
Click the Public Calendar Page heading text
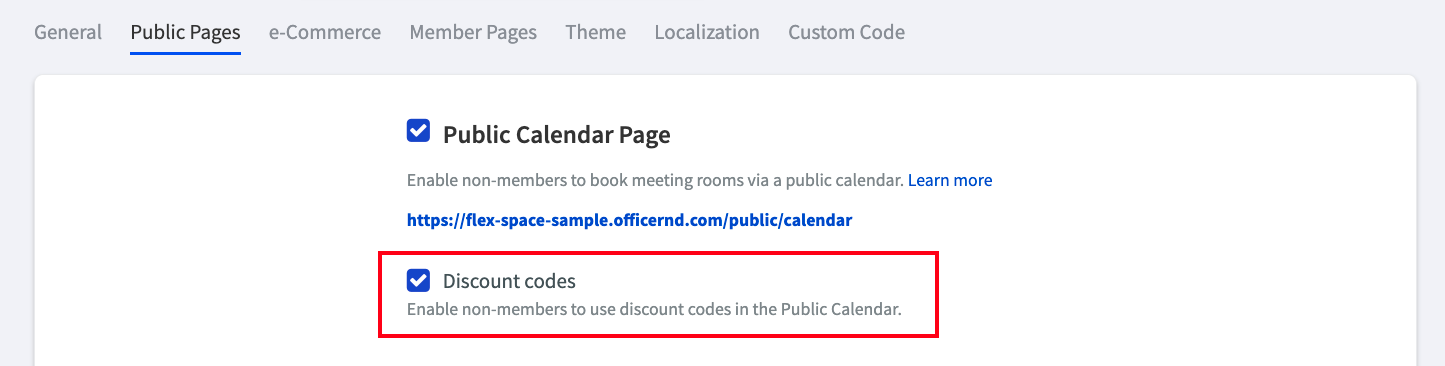[x=556, y=134]
